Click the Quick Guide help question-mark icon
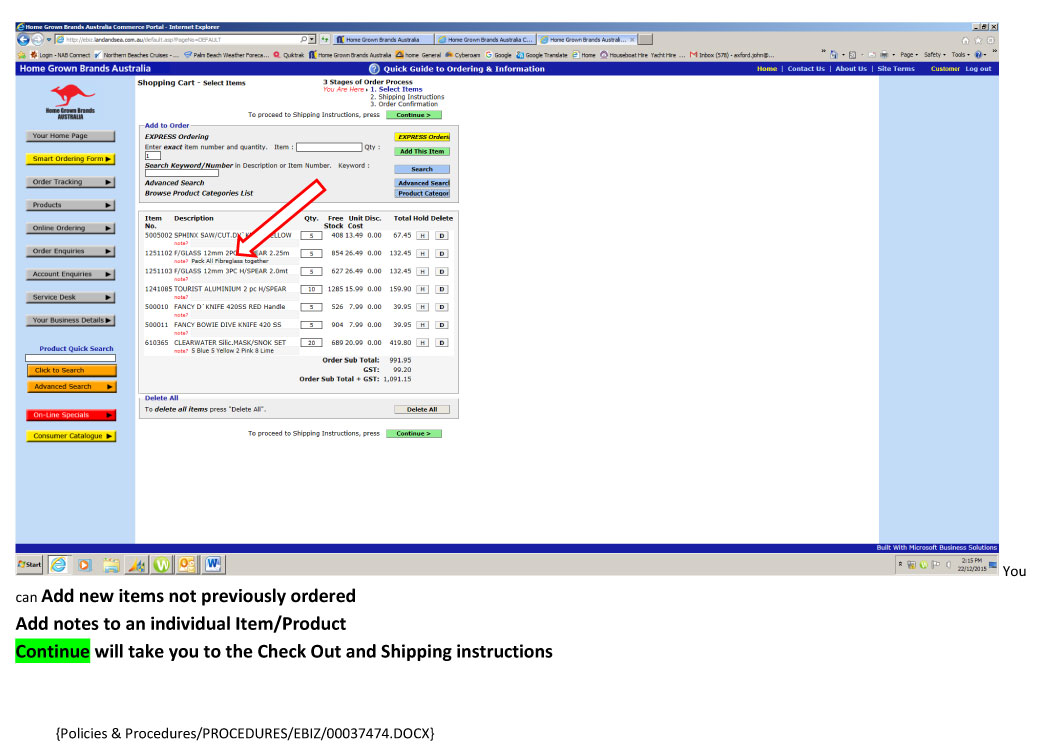This screenshot has width=1050, height=746. click(x=375, y=69)
